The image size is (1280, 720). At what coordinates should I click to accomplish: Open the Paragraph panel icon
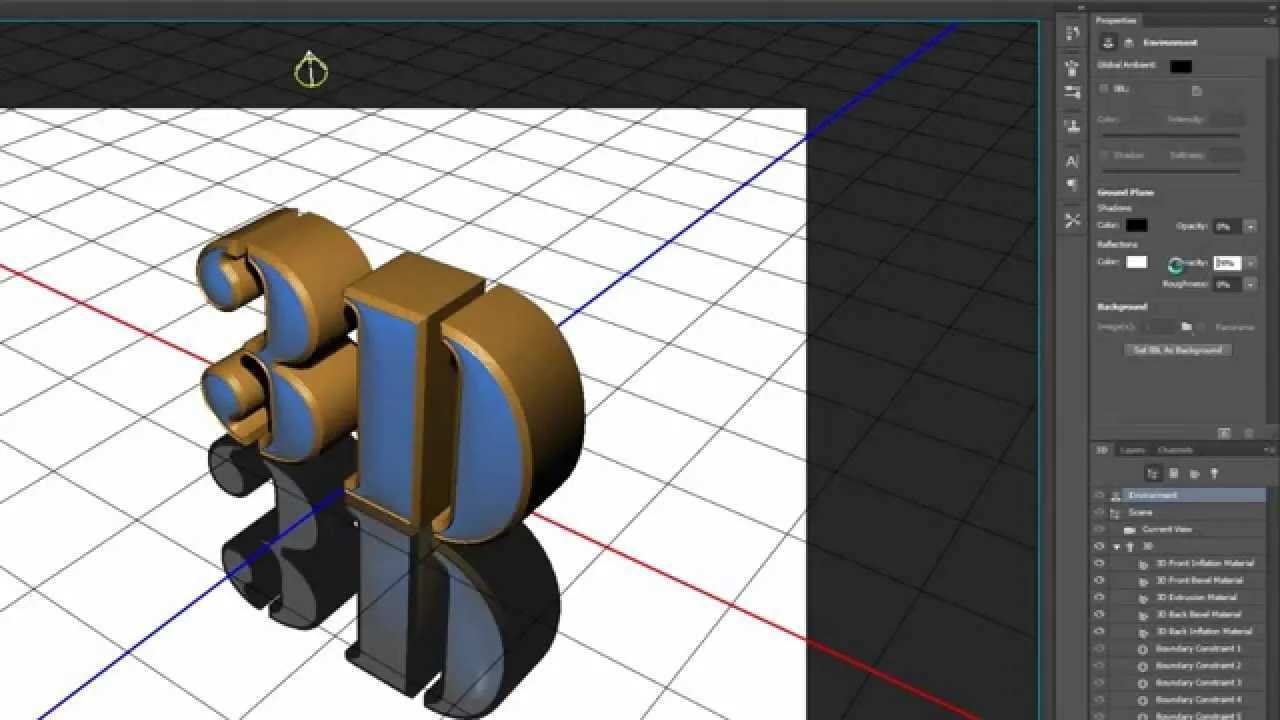coord(1073,185)
